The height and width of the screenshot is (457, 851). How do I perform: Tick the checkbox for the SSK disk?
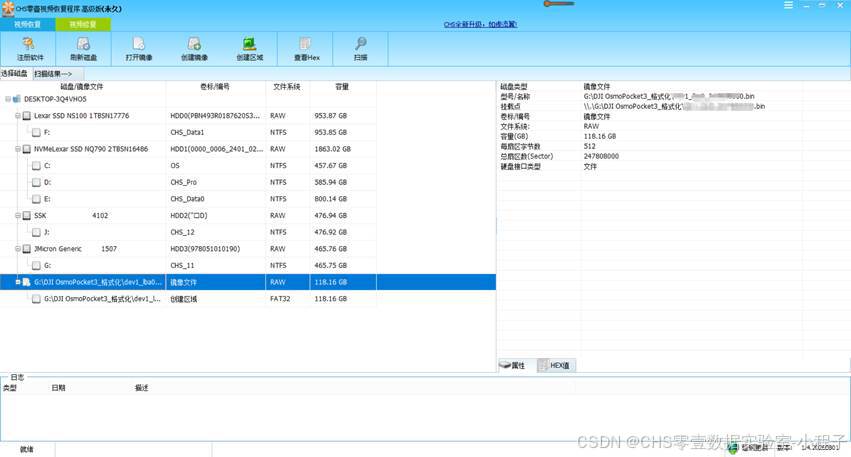pos(27,215)
